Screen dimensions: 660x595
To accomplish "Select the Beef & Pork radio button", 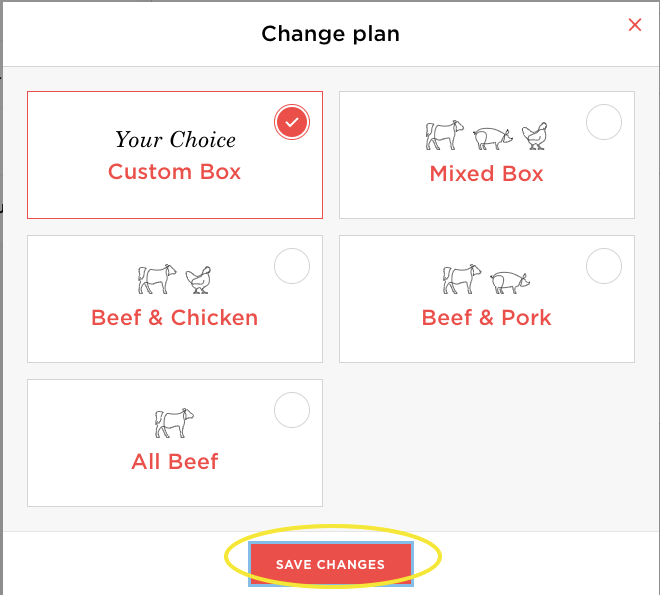I will pos(604,266).
